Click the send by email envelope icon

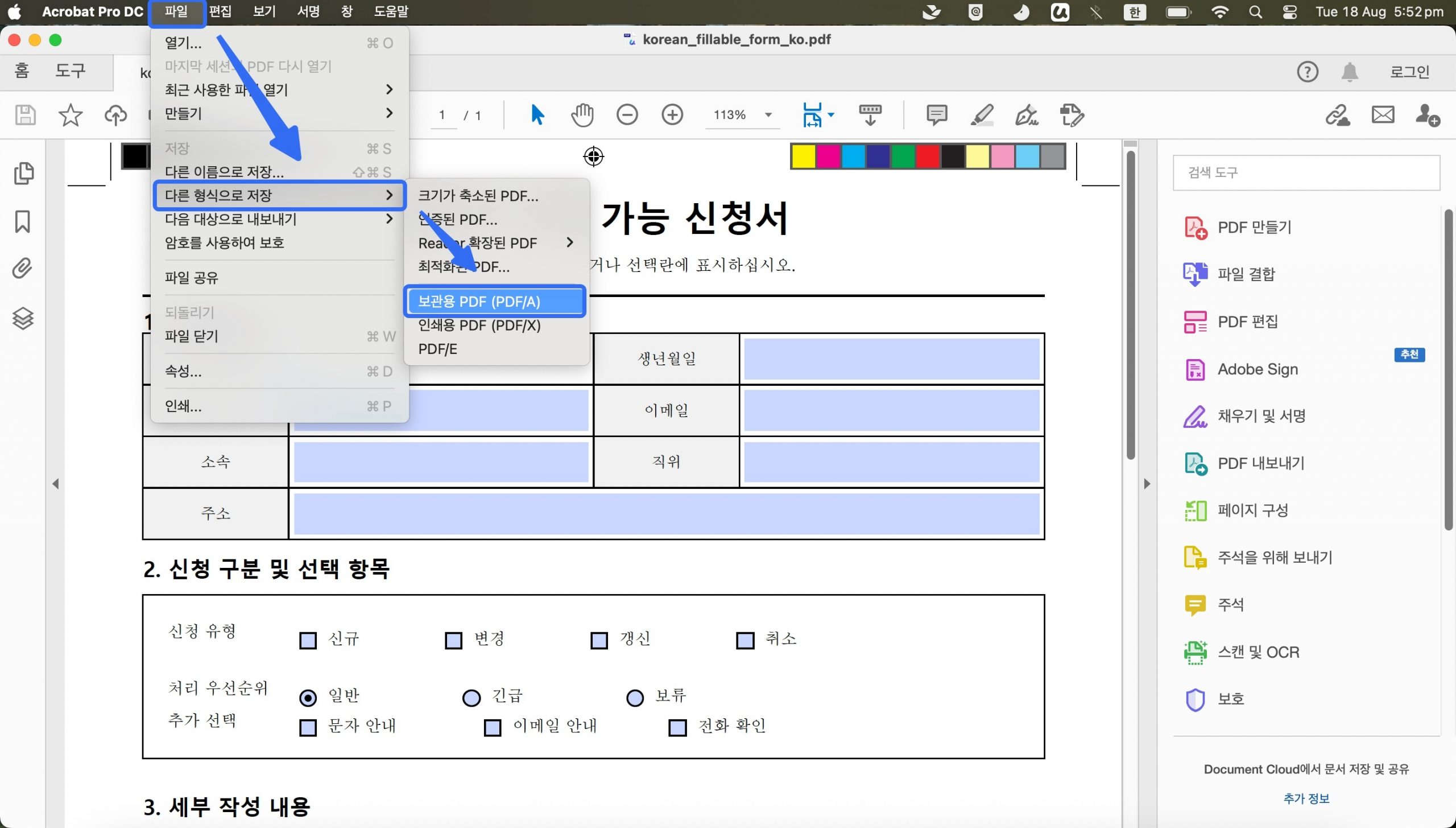(x=1383, y=115)
